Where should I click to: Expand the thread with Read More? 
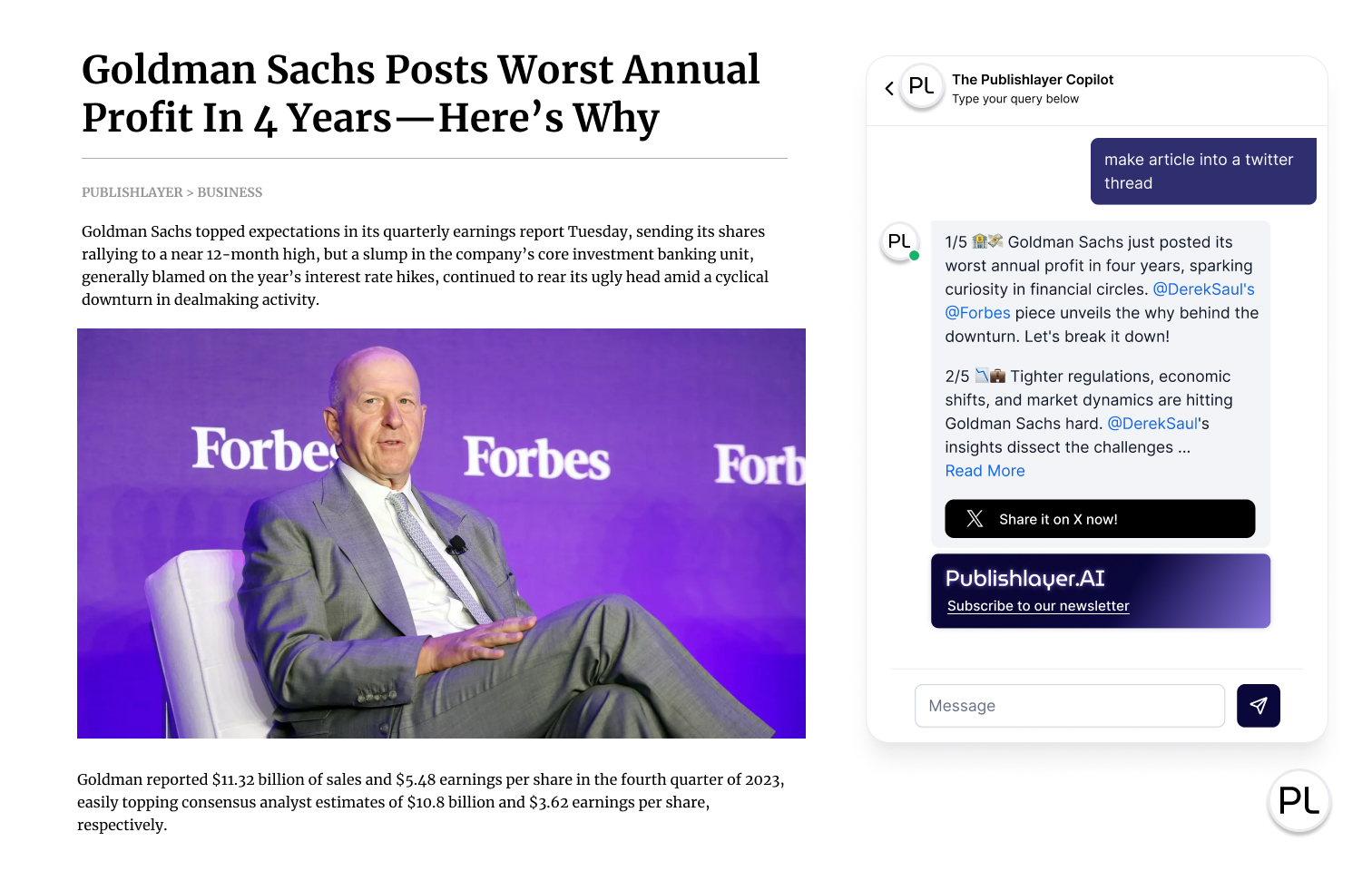click(x=985, y=471)
